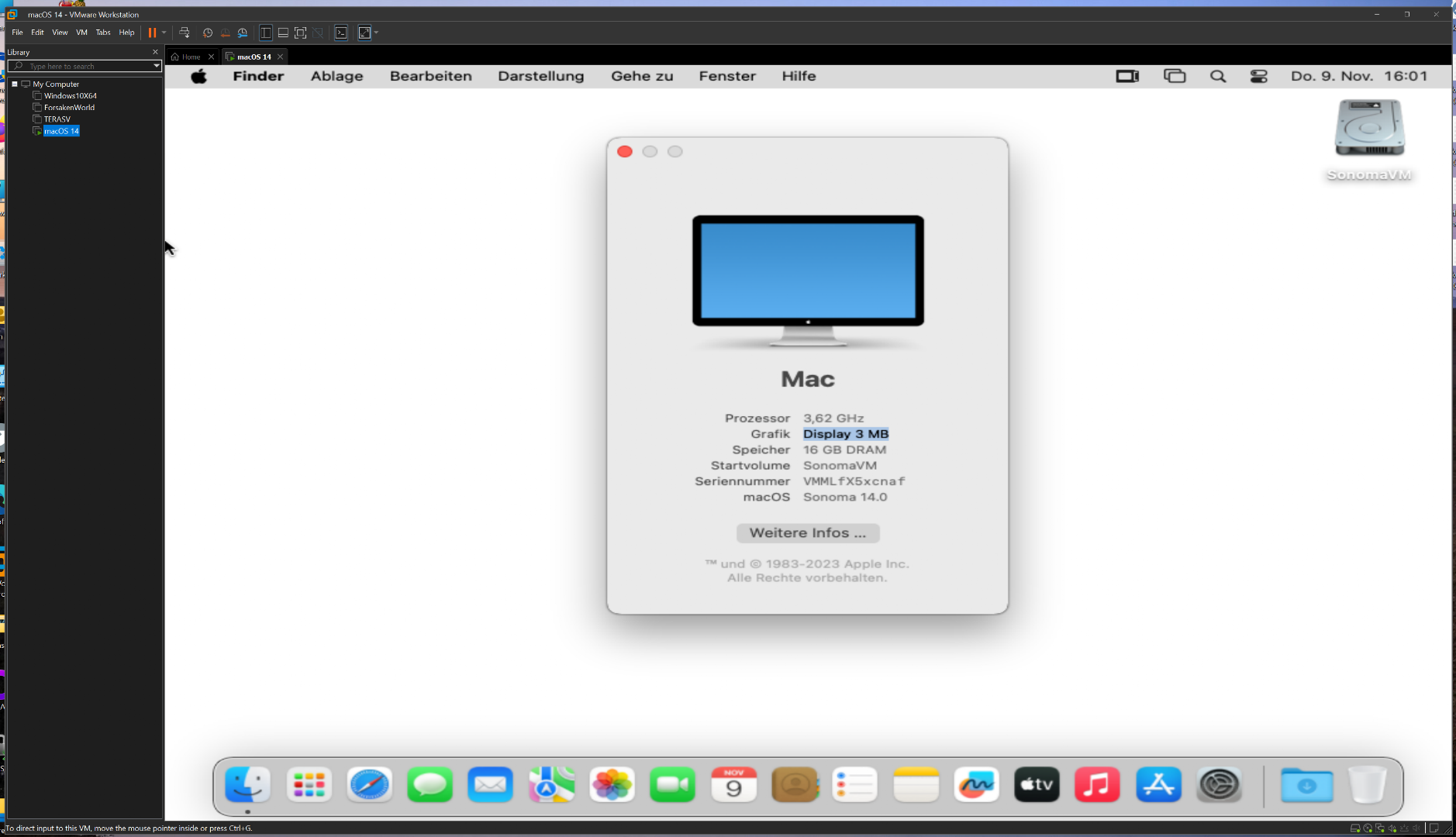The width and height of the screenshot is (1456, 837).
Task: Open Spotlight search in macOS menu bar
Action: pos(1218,76)
